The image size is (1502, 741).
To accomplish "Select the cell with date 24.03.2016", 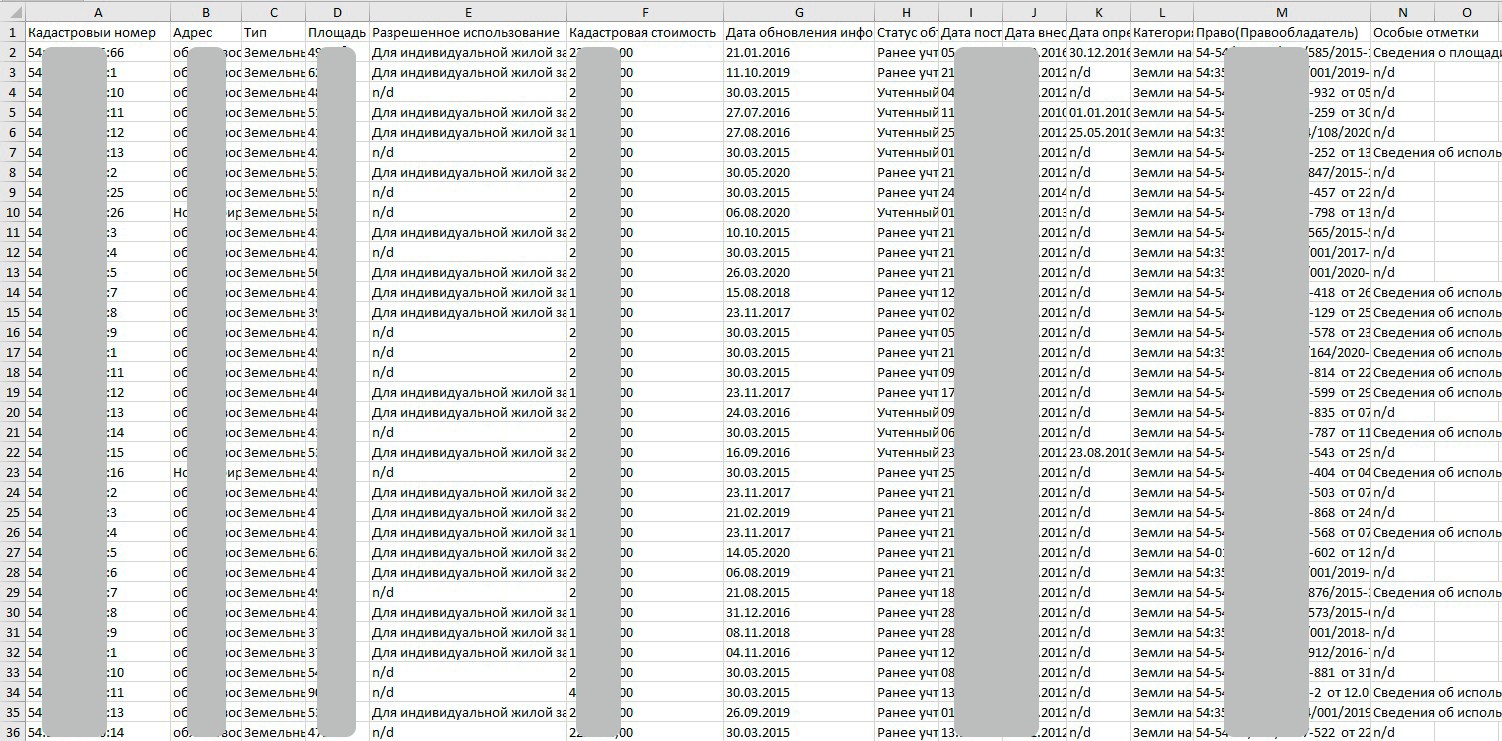I will [799, 412].
